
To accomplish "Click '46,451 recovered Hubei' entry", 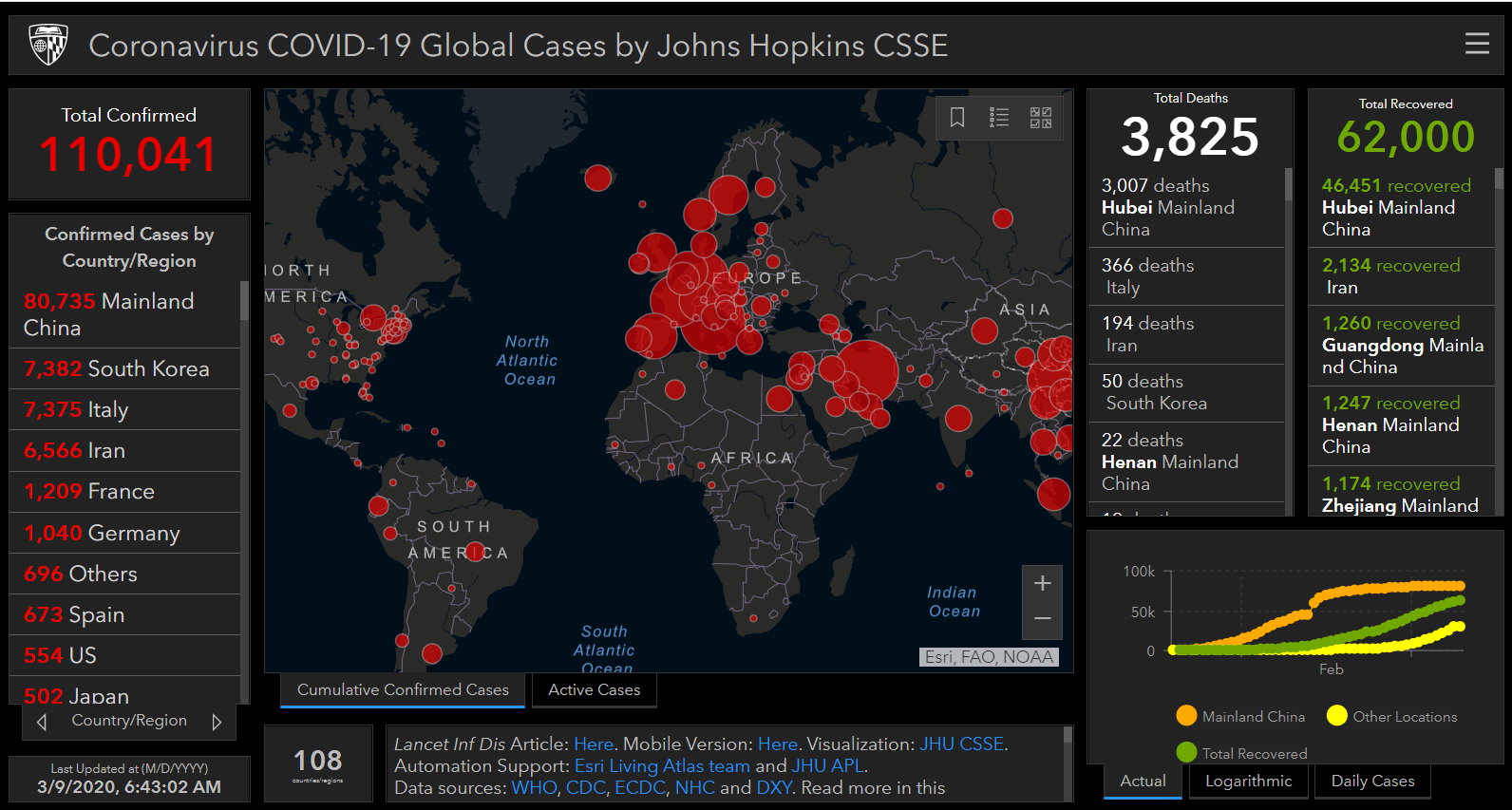I will [1402, 207].
